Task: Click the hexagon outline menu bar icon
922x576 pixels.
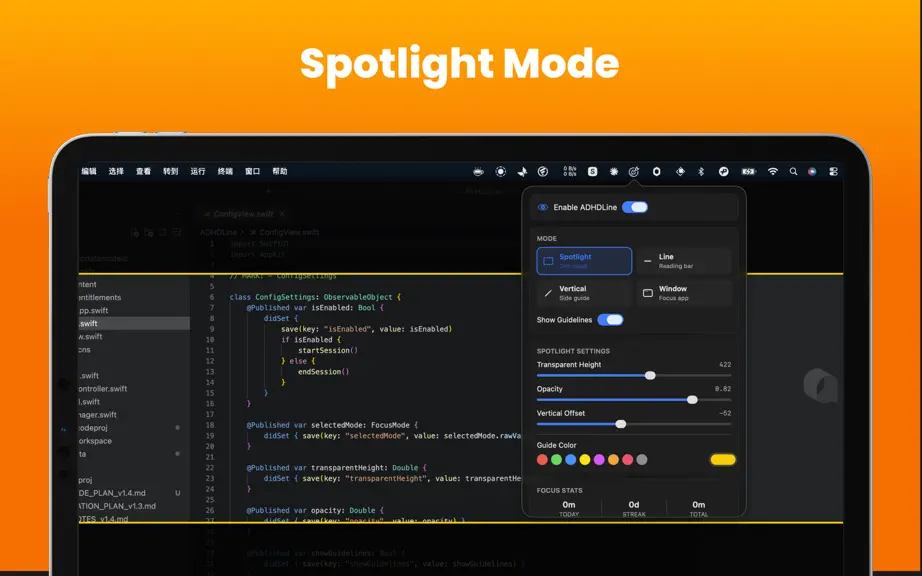Action: click(x=657, y=172)
